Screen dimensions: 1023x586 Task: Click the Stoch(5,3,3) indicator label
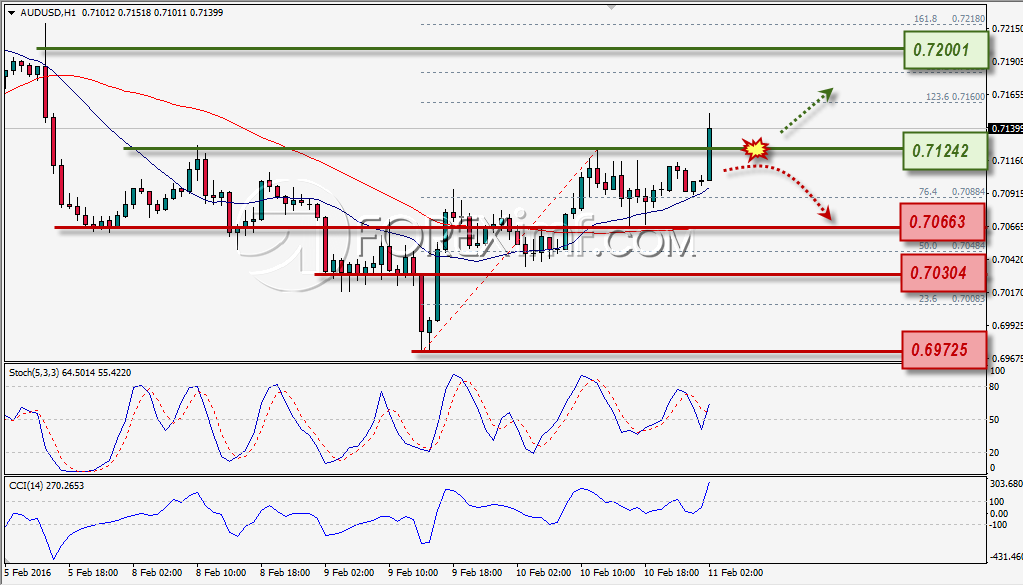pos(34,373)
